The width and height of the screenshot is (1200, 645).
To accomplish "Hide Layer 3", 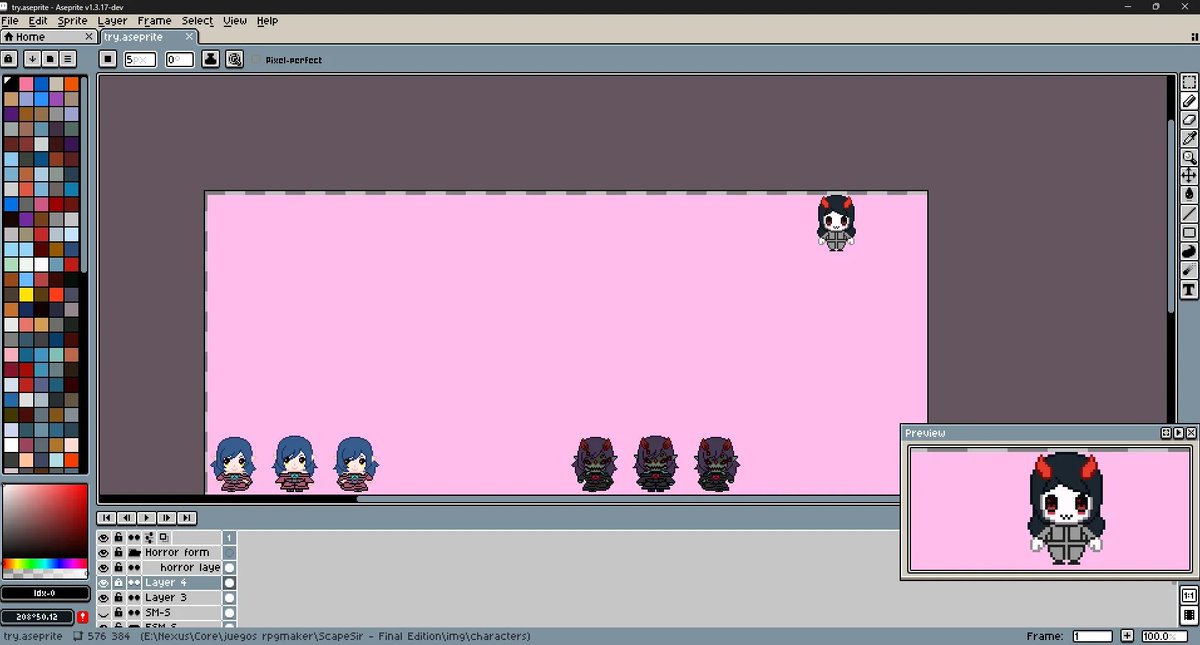I will 103,597.
